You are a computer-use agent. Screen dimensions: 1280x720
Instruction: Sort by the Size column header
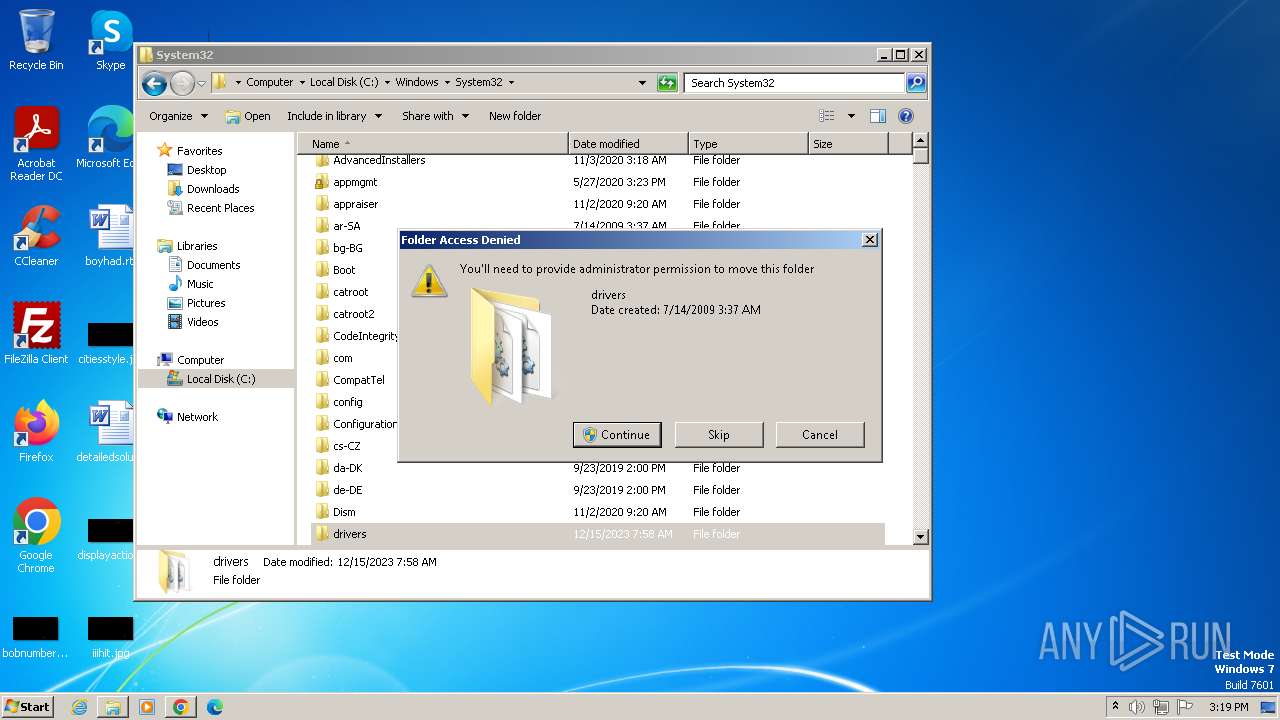pos(848,144)
